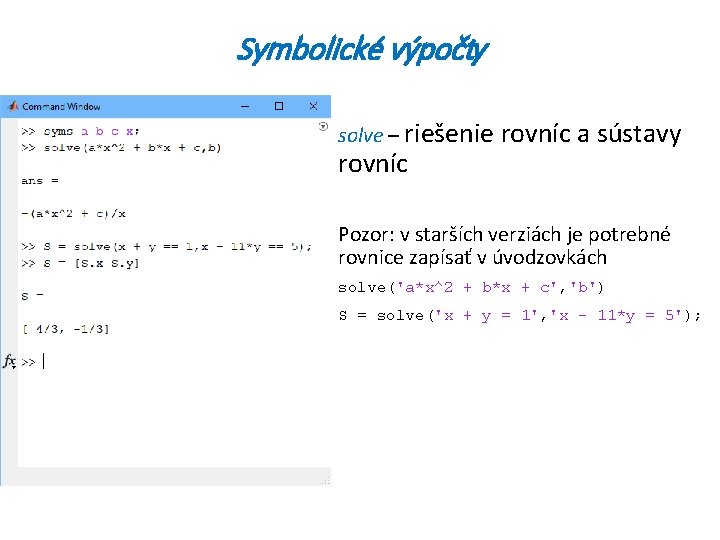Minimize the Command Window
720x540 pixels.
coord(245,107)
